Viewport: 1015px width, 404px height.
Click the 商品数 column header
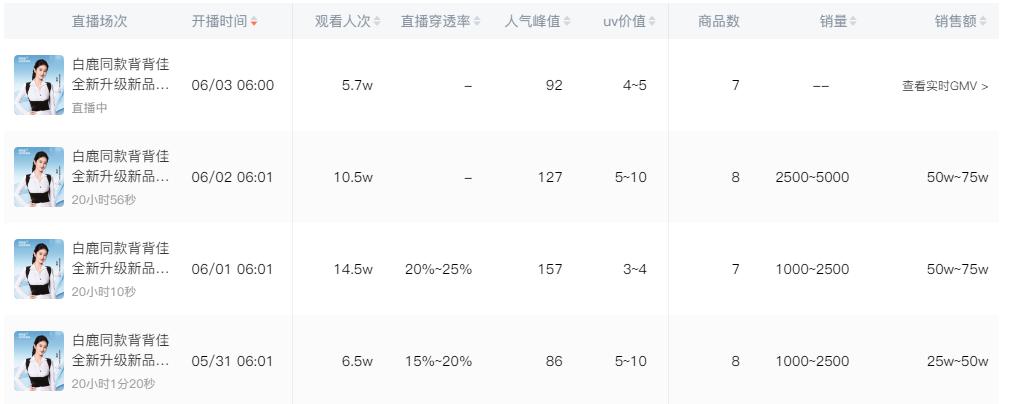pos(719,21)
